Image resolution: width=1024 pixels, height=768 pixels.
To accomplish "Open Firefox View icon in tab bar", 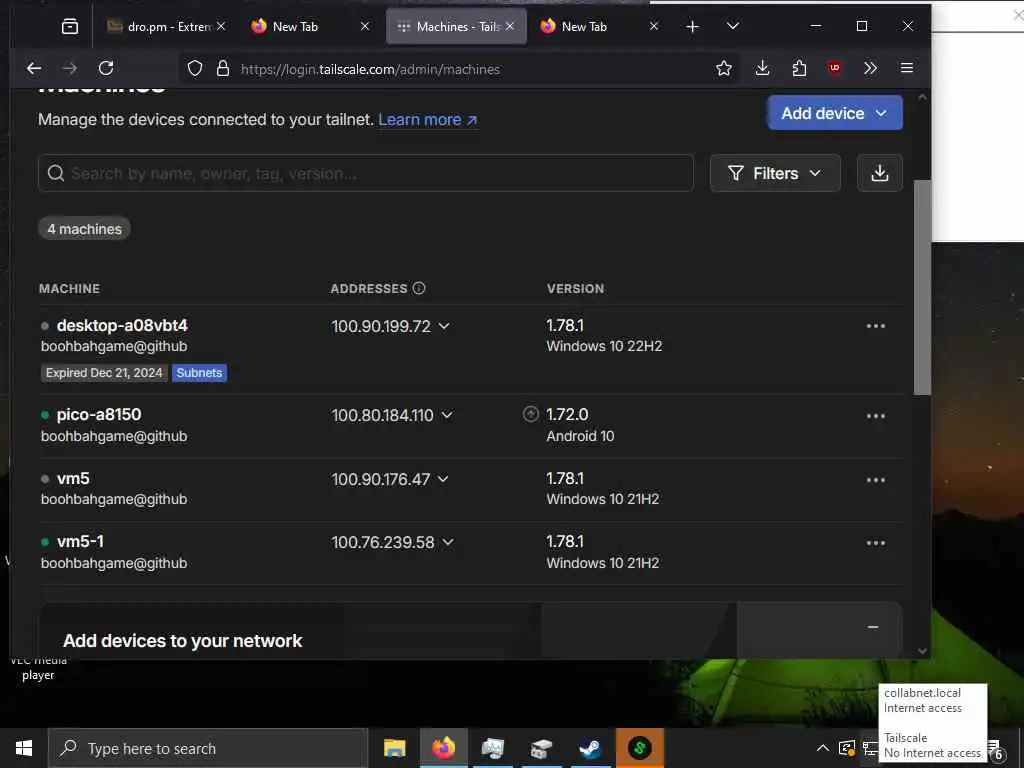I will (70, 26).
